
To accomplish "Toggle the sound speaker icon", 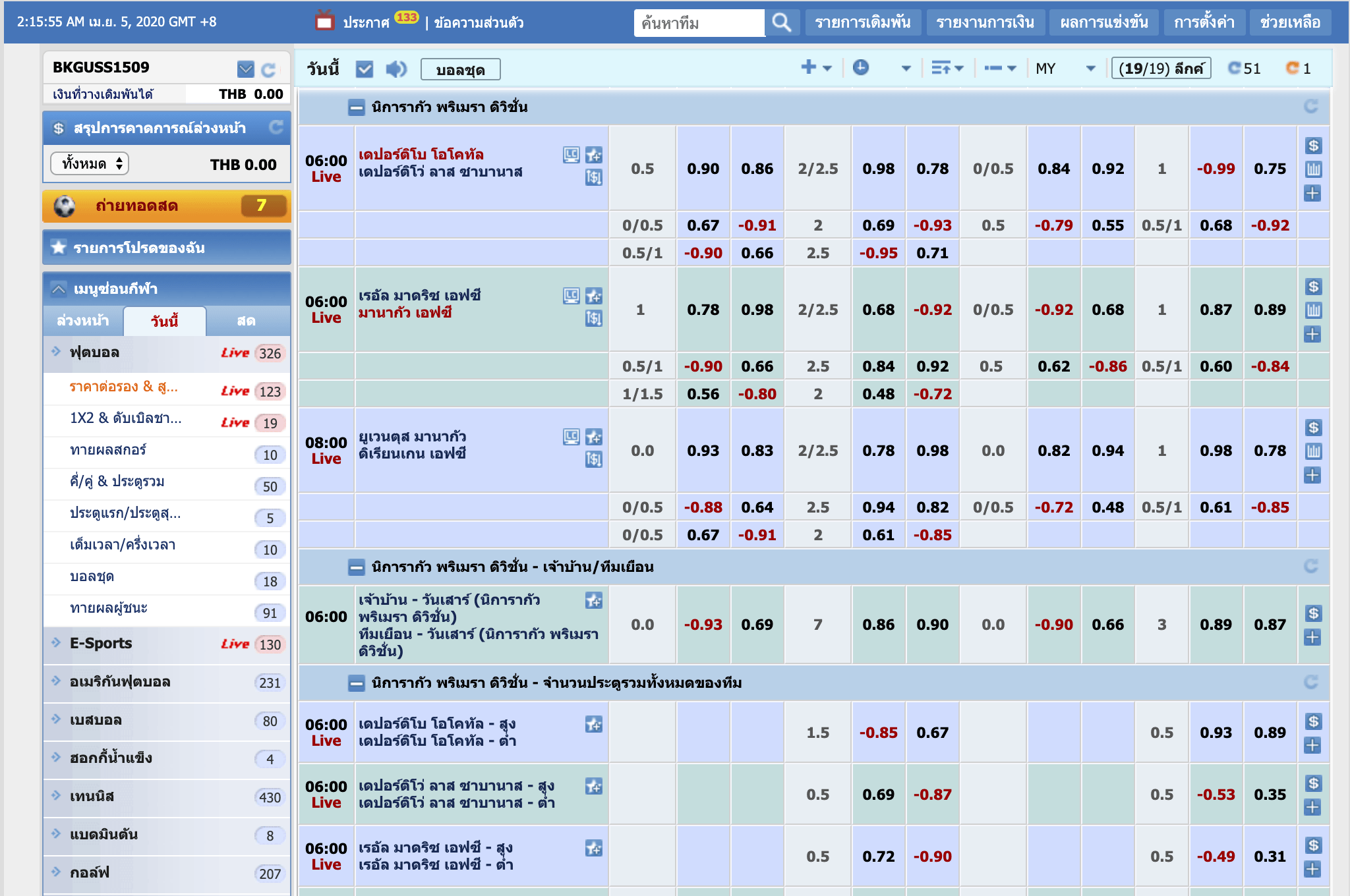I will click(396, 69).
